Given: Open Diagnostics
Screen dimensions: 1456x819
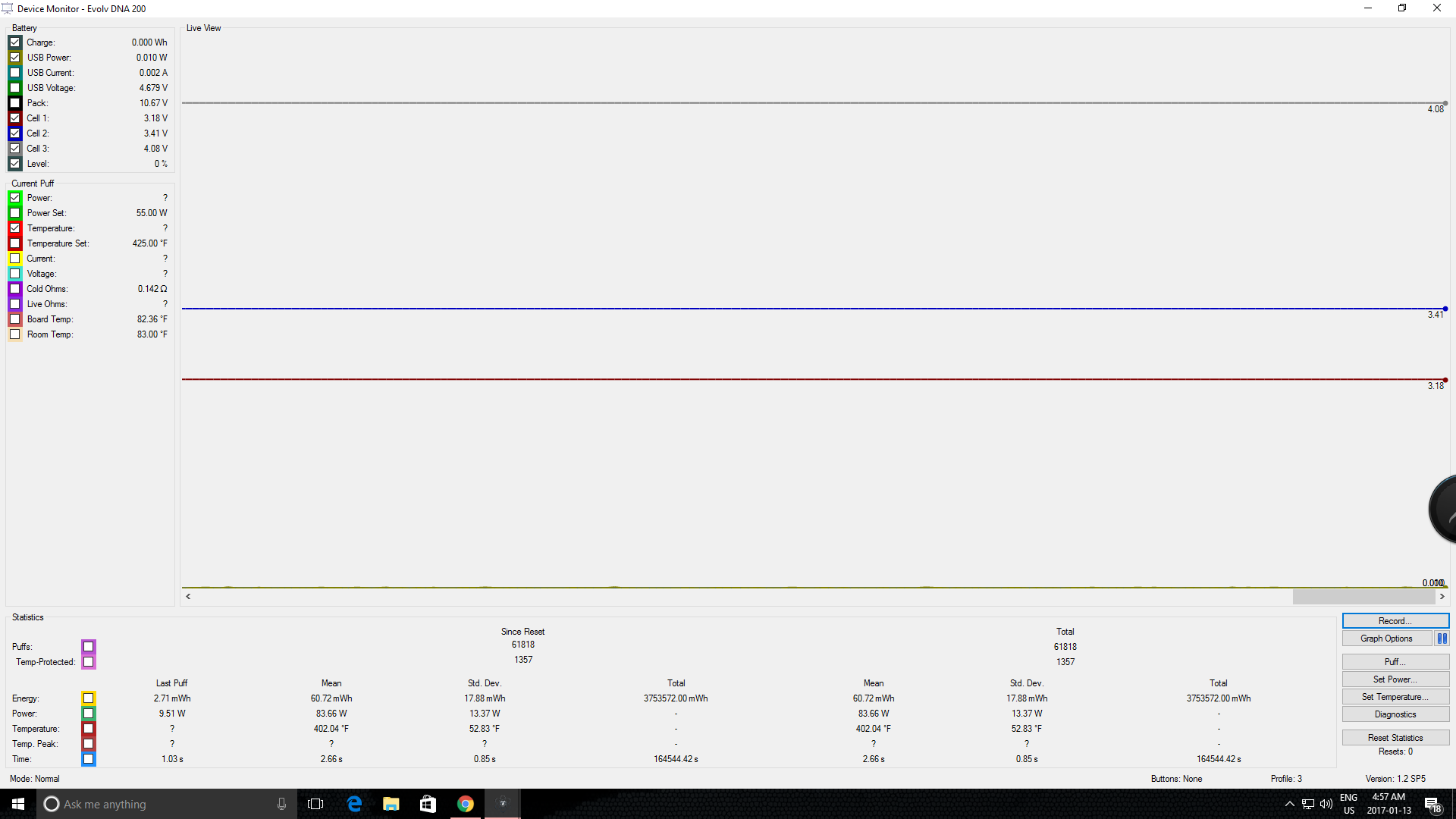Looking at the screenshot, I should coord(1395,714).
